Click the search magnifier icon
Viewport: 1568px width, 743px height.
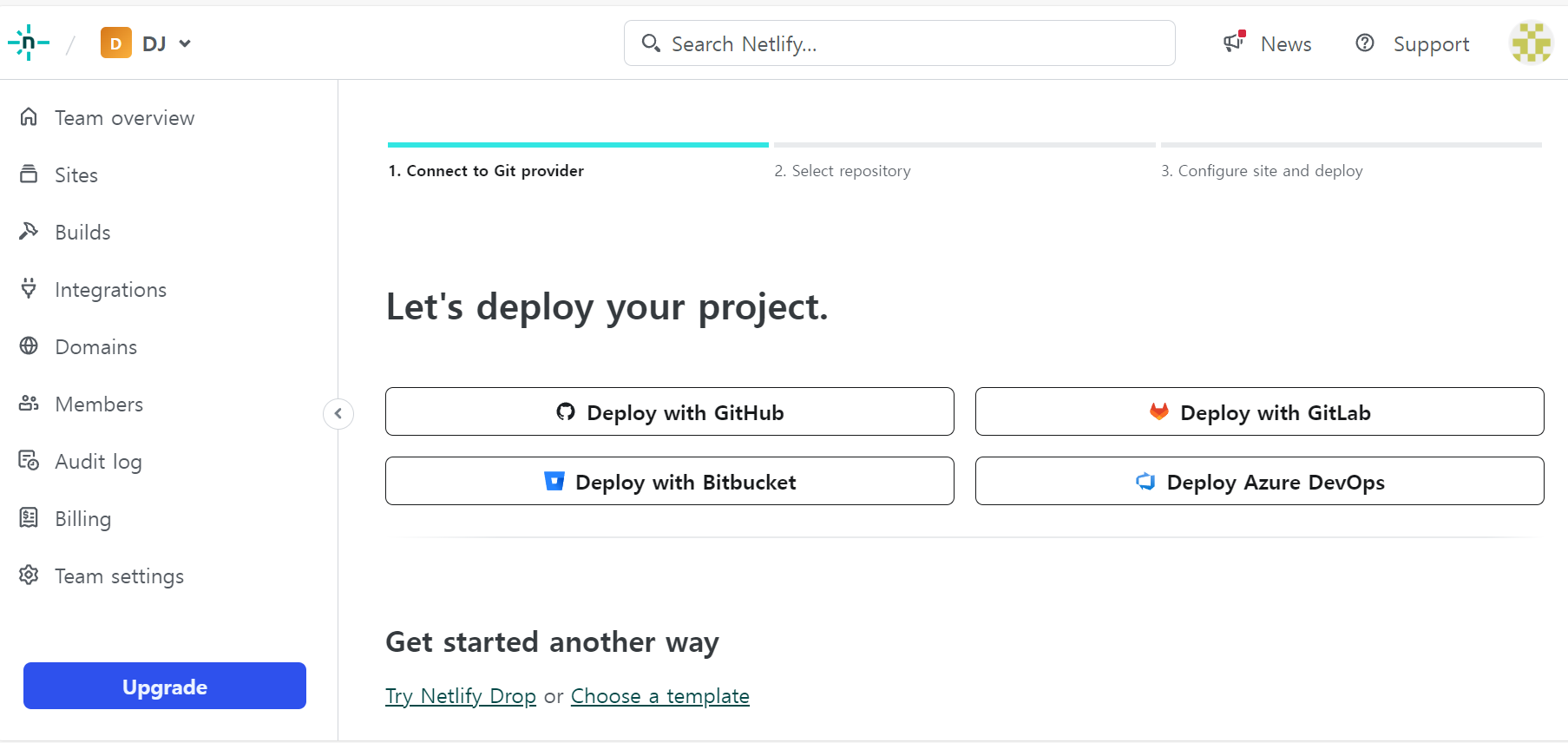[651, 43]
